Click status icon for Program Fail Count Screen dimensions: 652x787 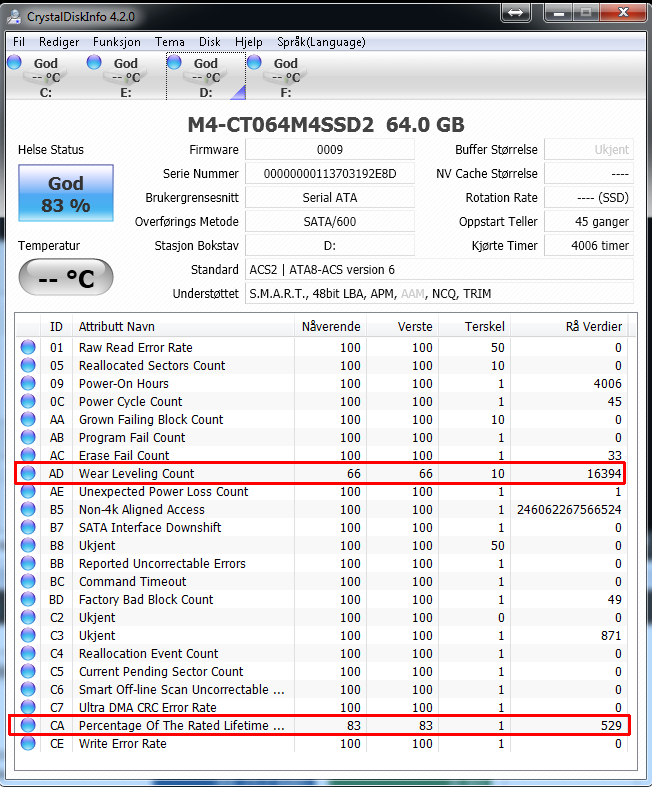(28, 438)
